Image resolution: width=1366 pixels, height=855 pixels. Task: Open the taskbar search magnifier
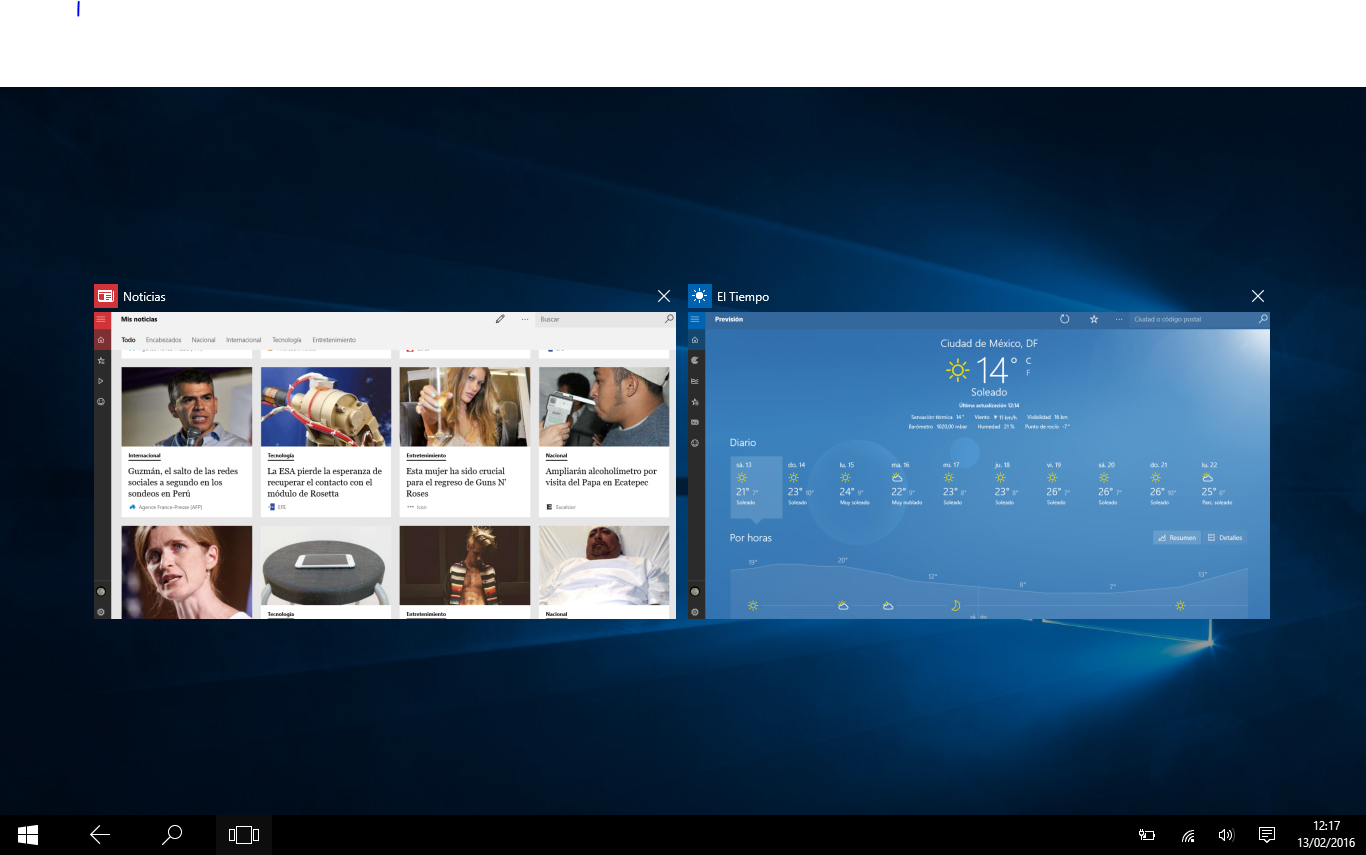click(172, 835)
